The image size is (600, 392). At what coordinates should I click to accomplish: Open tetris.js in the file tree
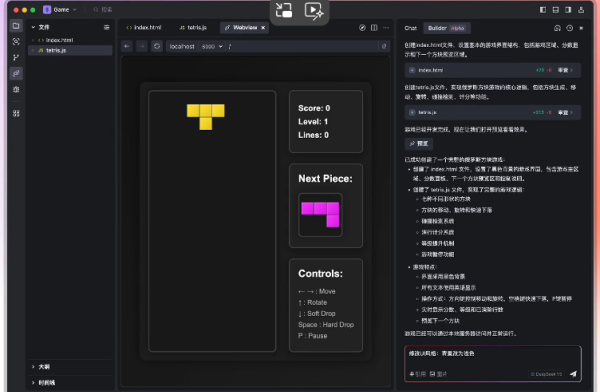[70, 50]
